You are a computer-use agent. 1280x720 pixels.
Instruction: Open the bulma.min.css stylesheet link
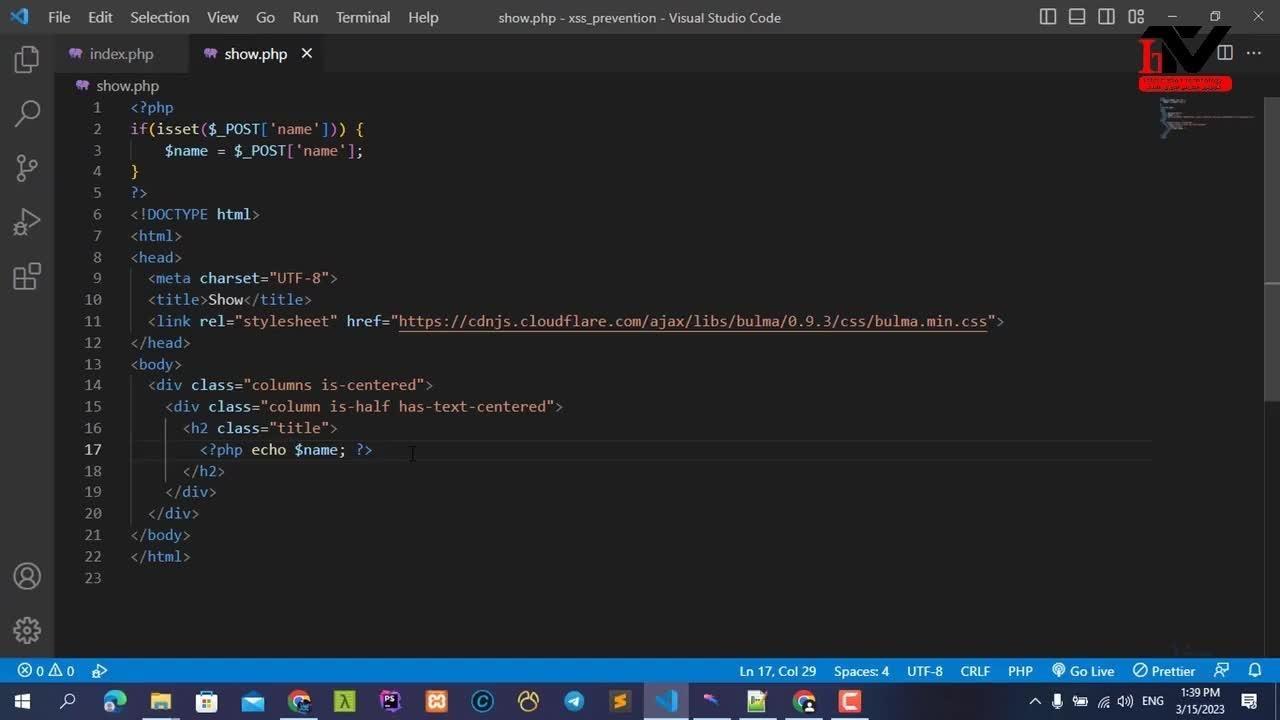(x=692, y=321)
